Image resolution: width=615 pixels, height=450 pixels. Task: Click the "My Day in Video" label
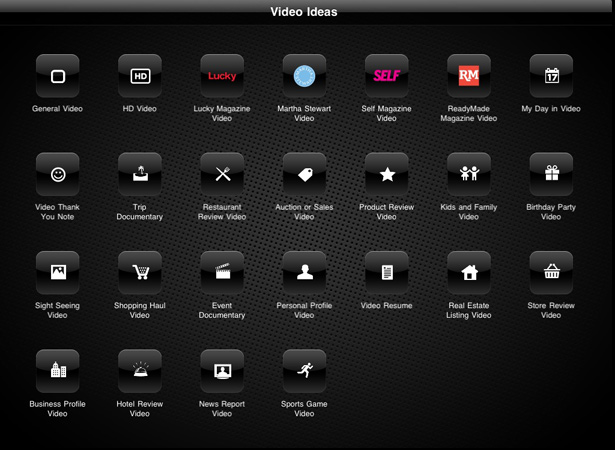click(551, 109)
